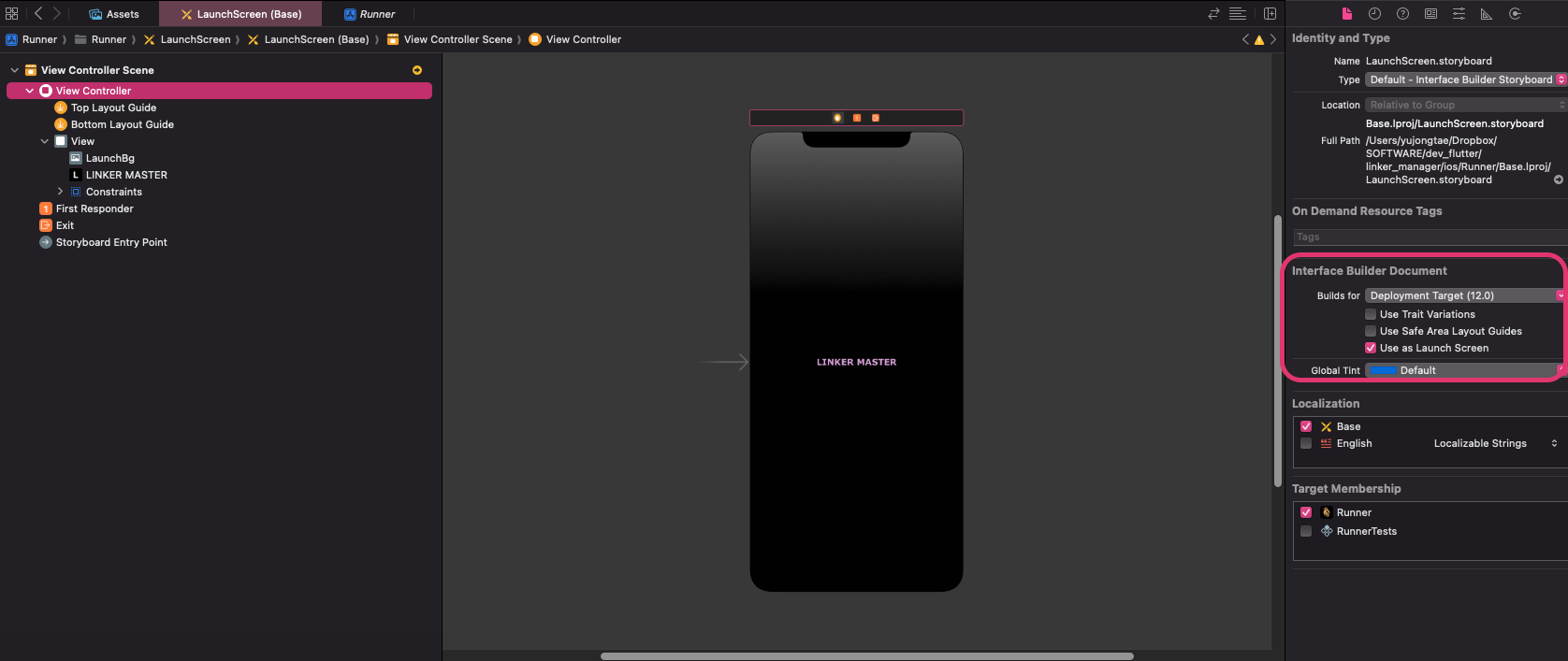Select the LaunchBg image view item

[x=109, y=158]
